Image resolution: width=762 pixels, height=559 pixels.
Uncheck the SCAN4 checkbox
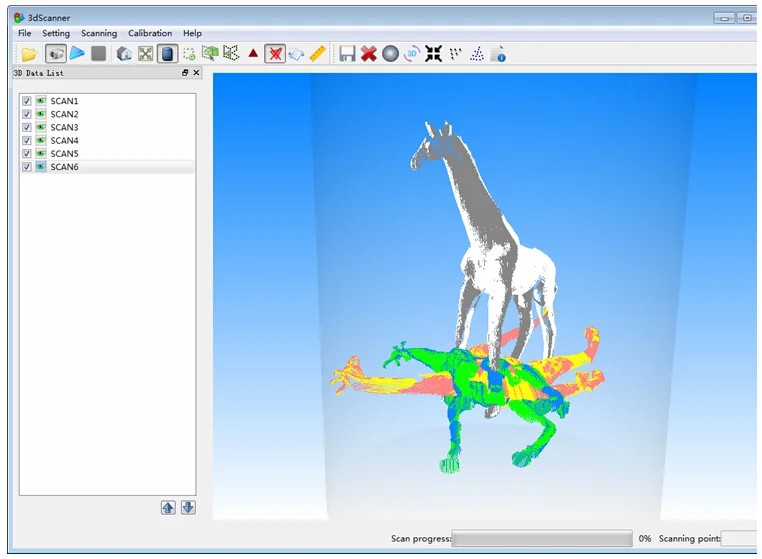point(27,140)
